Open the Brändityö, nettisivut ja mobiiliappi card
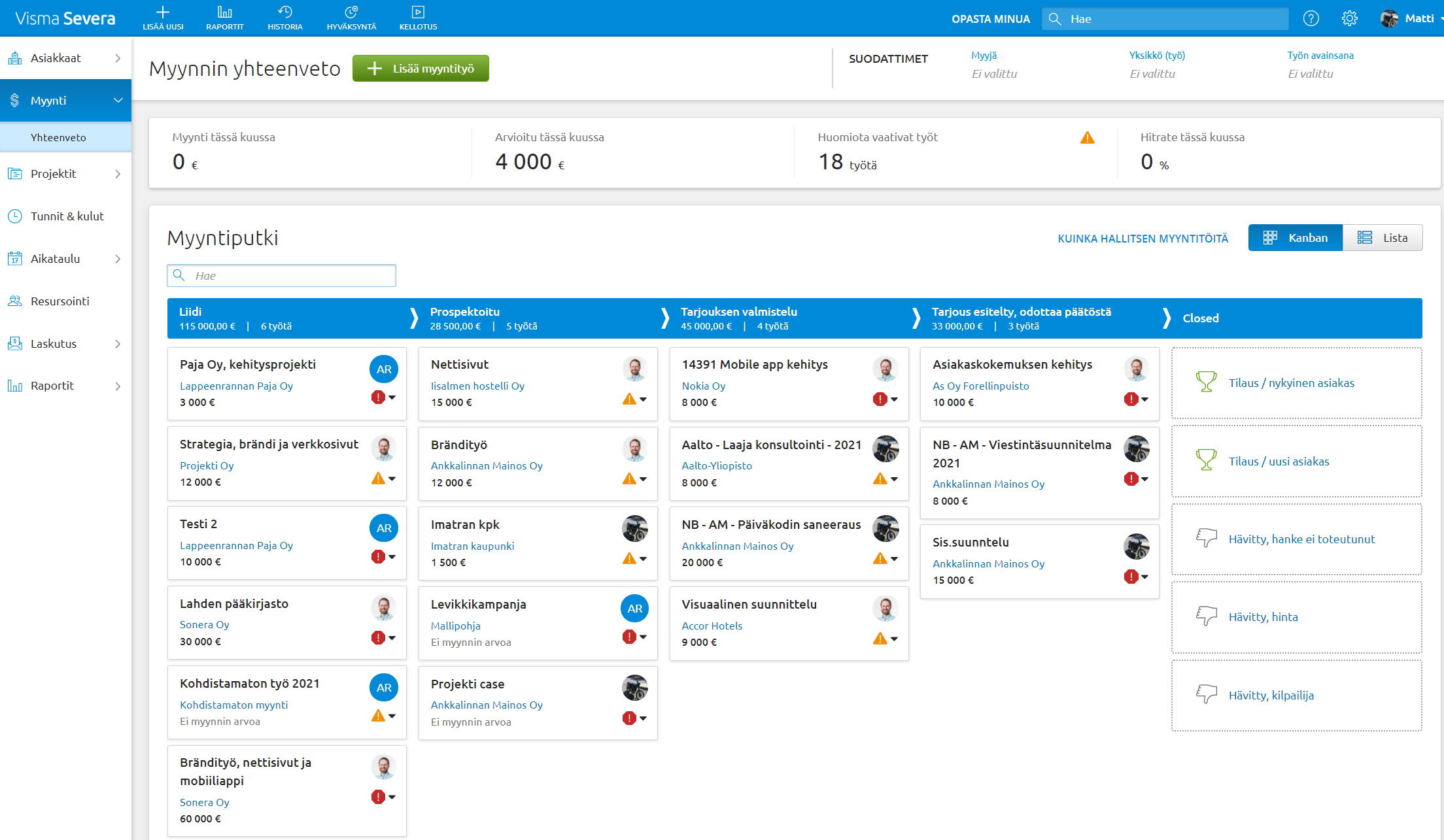The height and width of the screenshot is (840, 1444). 286,791
